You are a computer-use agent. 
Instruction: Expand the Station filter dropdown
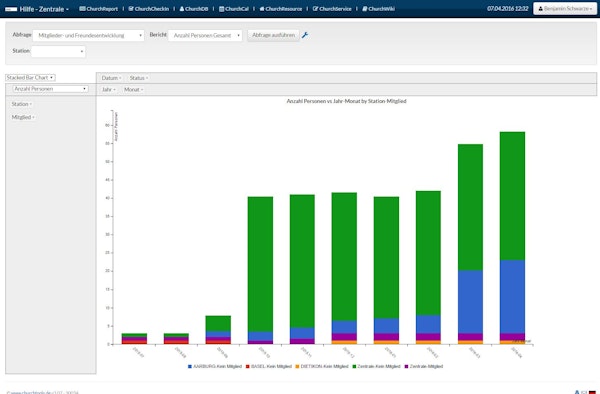[58, 51]
